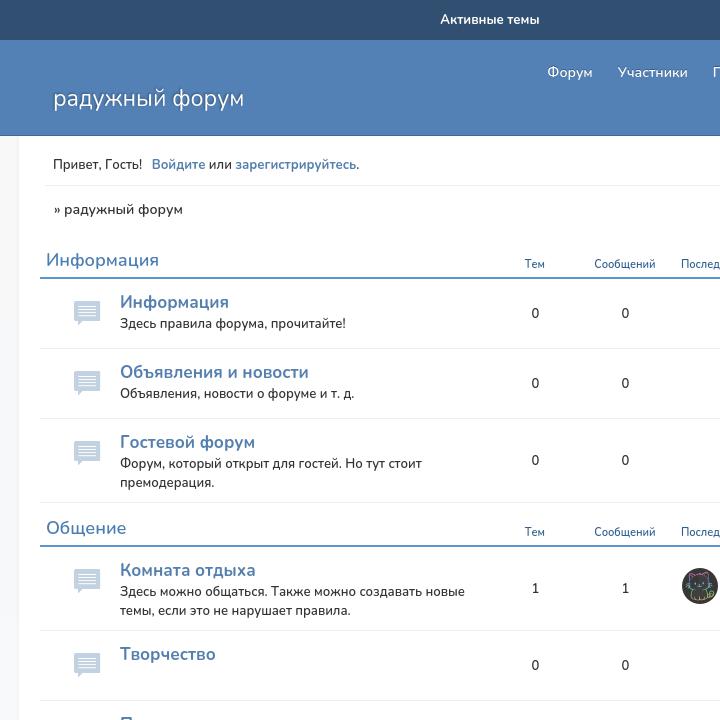The height and width of the screenshot is (720, 720).
Task: Enter the Гостевой форум
Action: click(187, 442)
